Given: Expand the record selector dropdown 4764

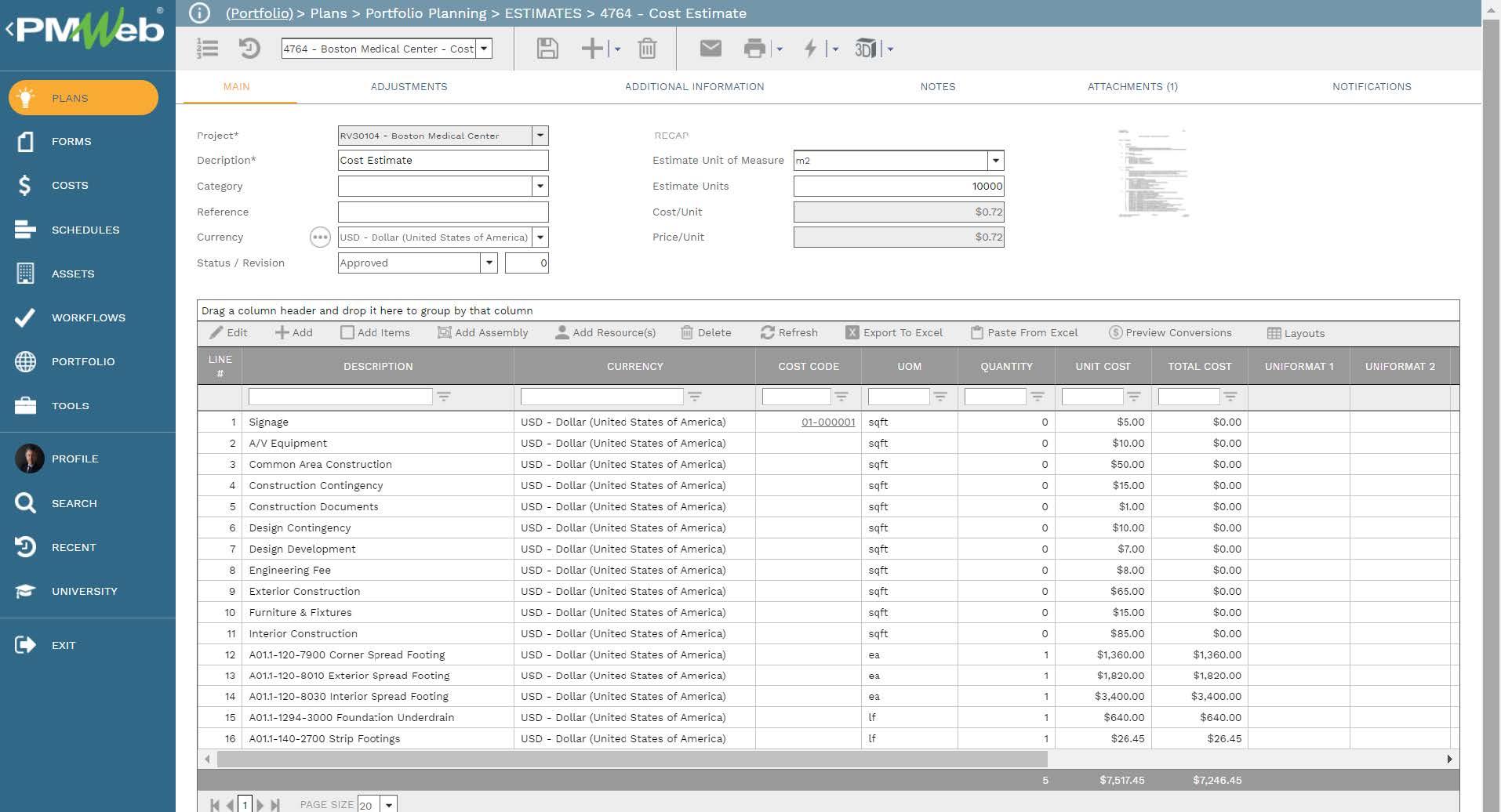Looking at the screenshot, I should (485, 49).
